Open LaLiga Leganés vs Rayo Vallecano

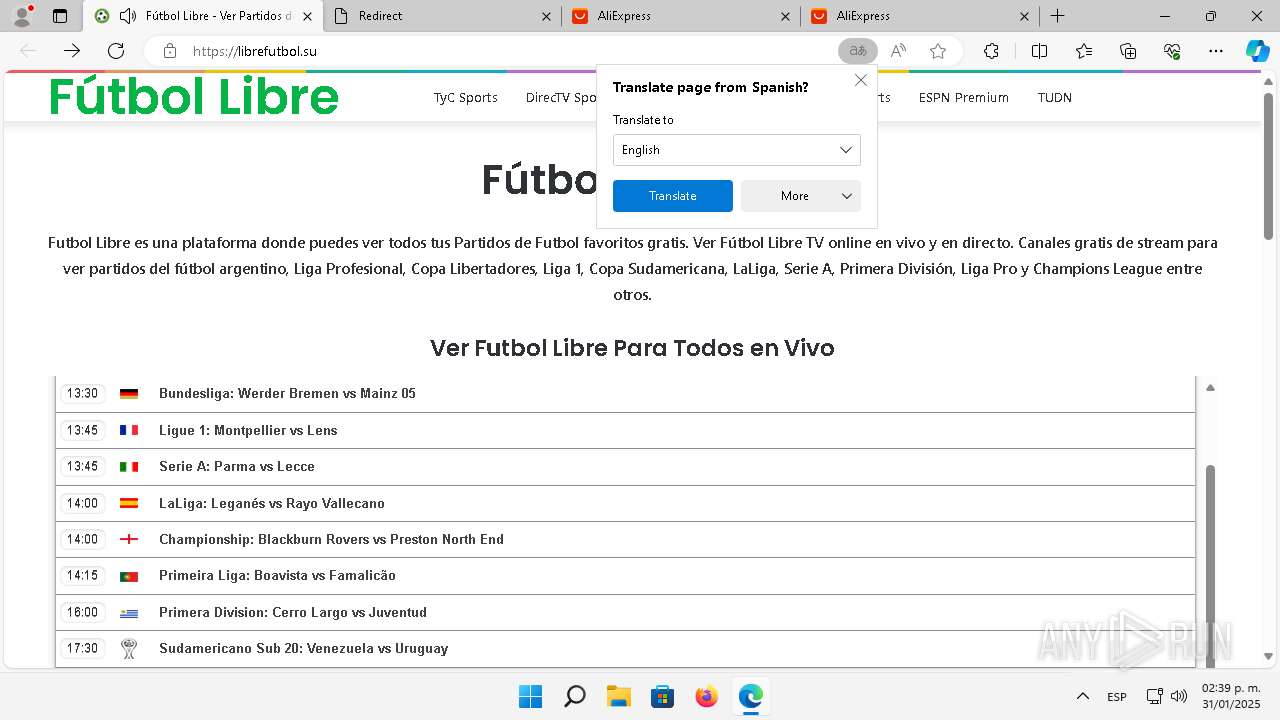[x=626, y=503]
